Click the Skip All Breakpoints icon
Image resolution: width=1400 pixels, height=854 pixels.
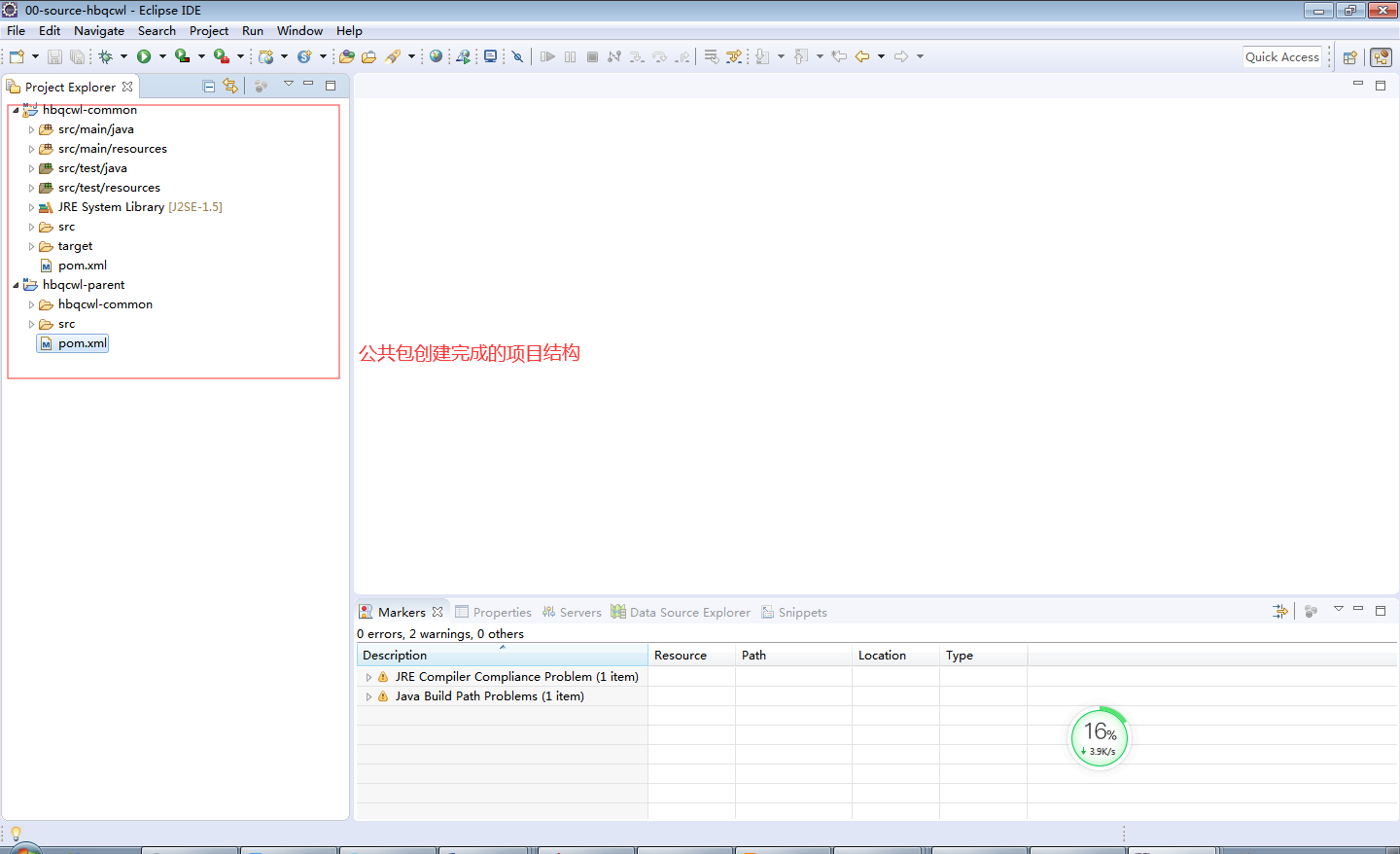518,56
